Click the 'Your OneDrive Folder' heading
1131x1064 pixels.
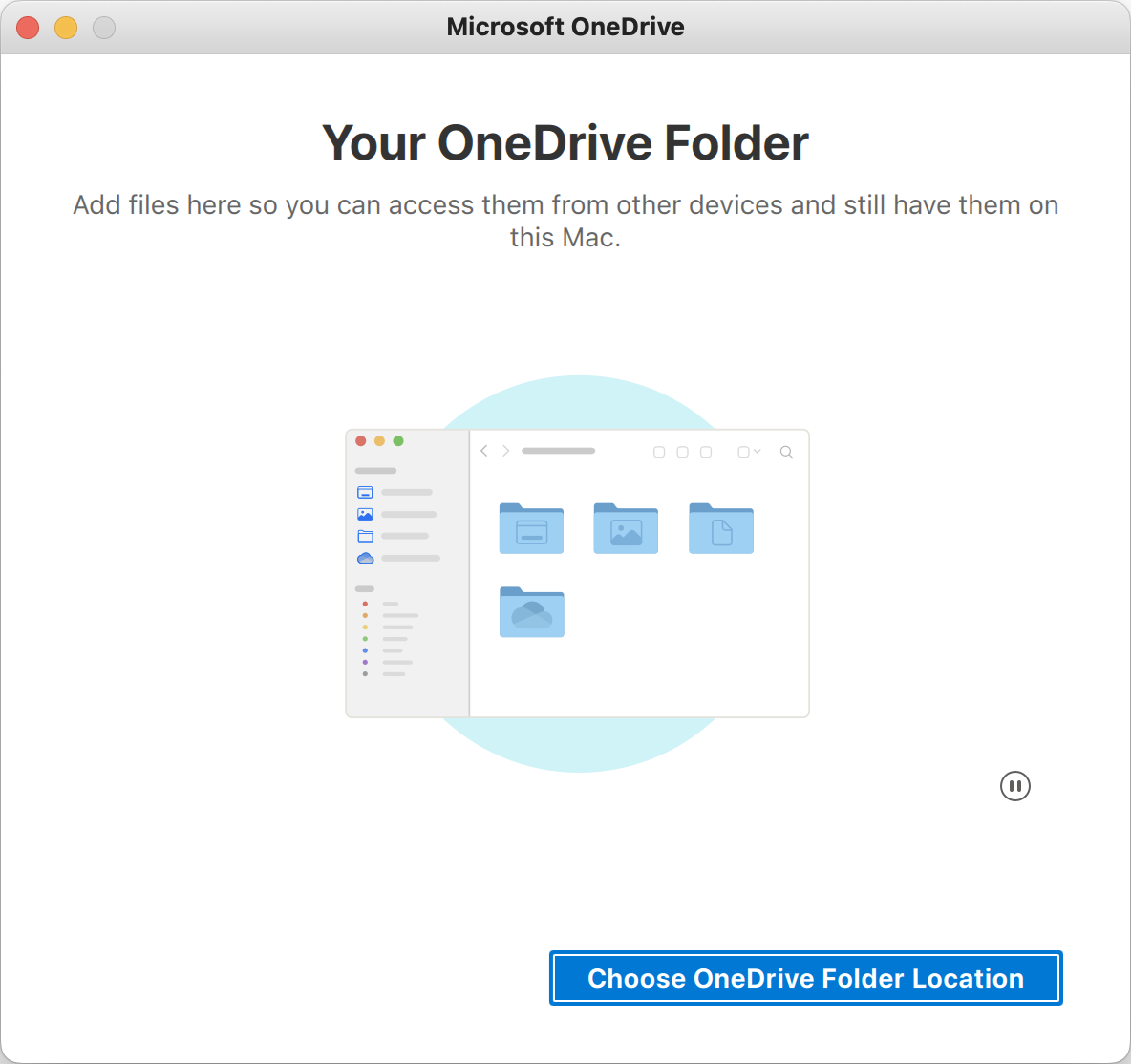coord(565,143)
